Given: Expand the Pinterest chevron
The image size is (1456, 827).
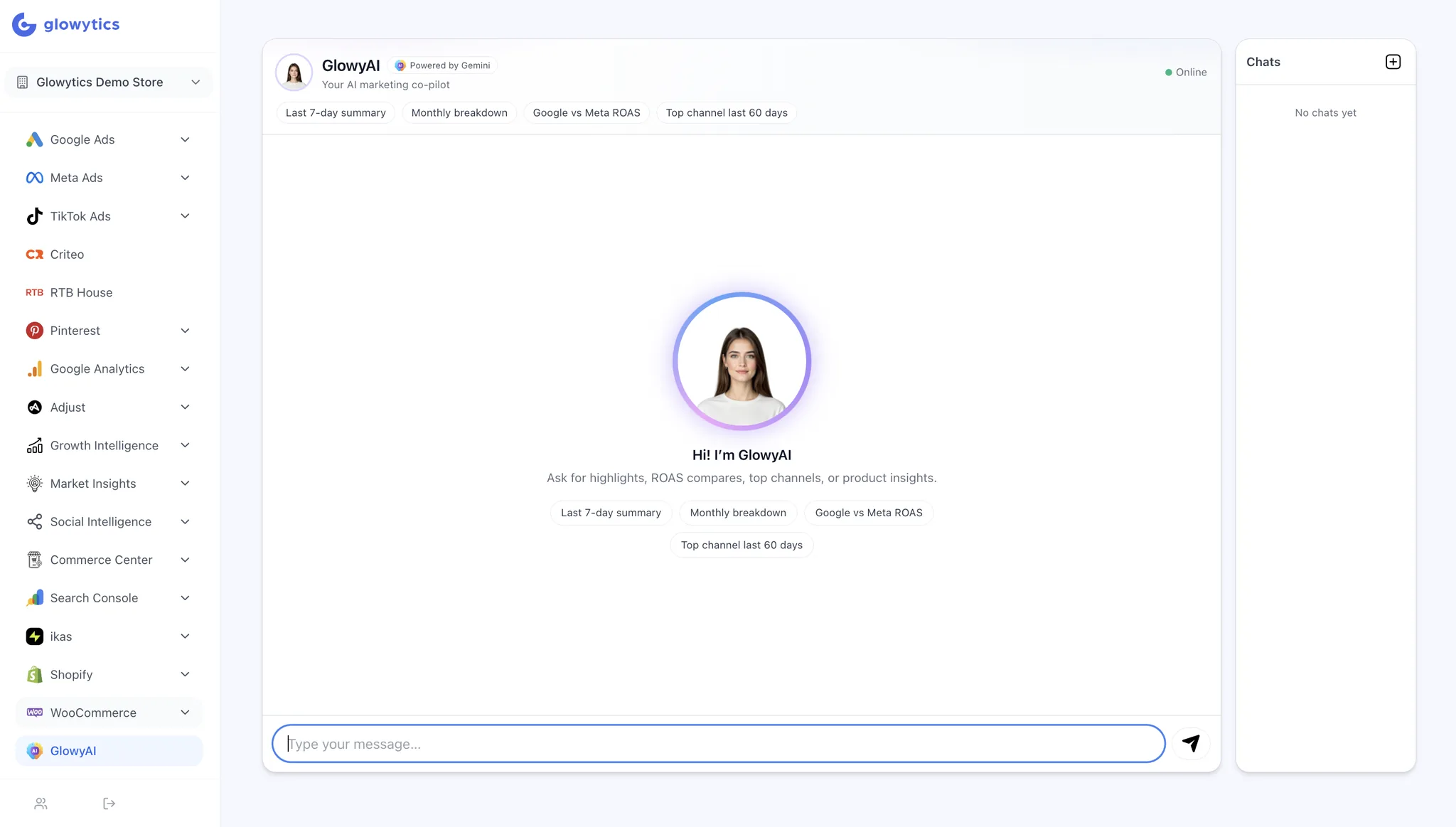Looking at the screenshot, I should 185,331.
